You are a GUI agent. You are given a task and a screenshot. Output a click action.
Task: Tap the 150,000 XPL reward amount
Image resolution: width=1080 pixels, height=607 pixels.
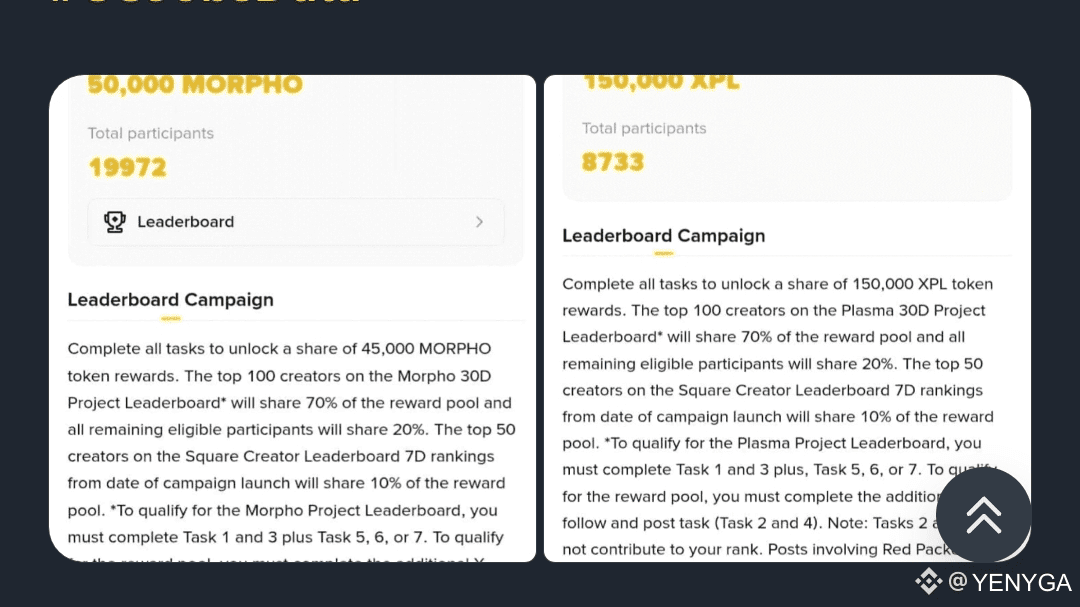[x=661, y=82]
